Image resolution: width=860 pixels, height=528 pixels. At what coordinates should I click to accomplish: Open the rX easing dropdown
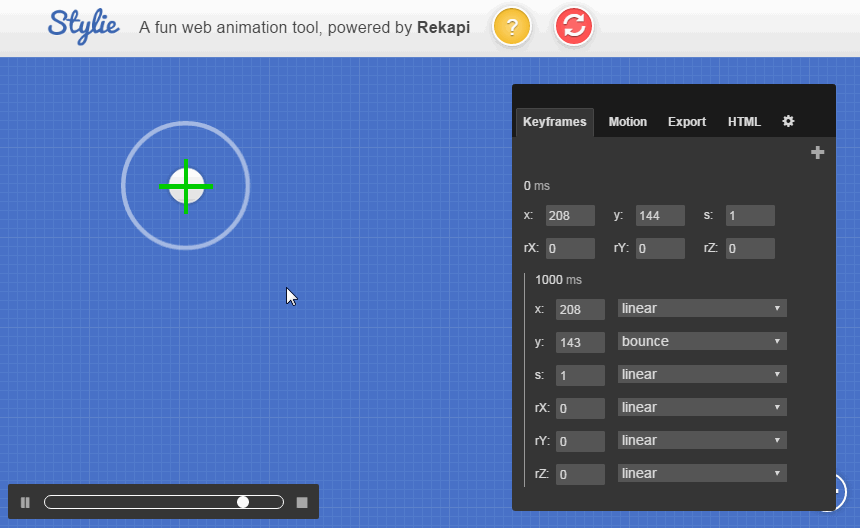pyautogui.click(x=701, y=407)
